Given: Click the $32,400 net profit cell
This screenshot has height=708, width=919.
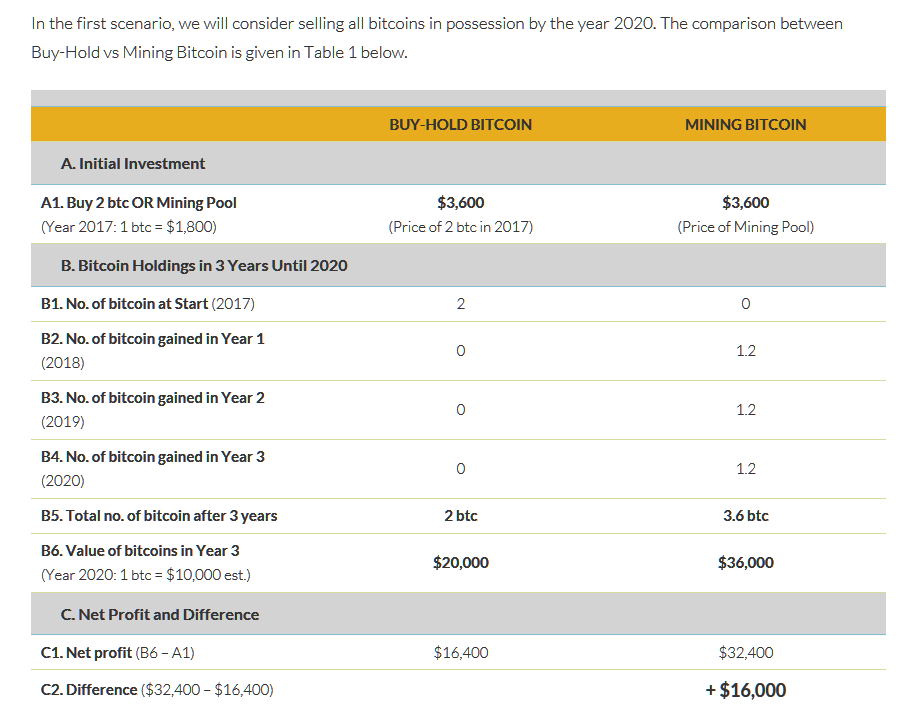Looking at the screenshot, I should pyautogui.click(x=746, y=652).
